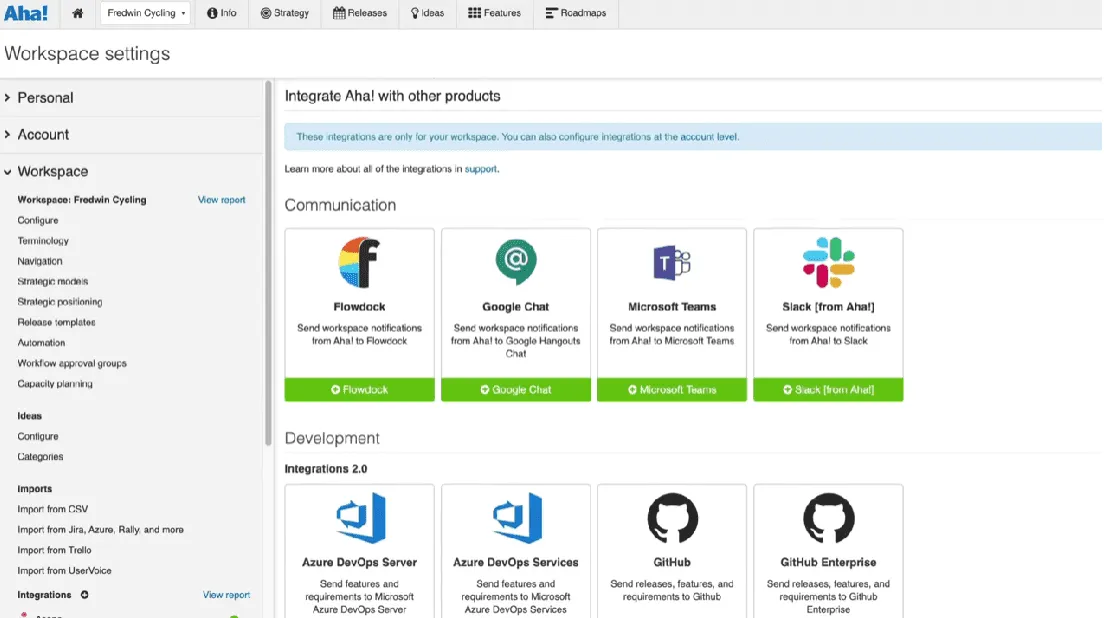This screenshot has height=618, width=1104.
Task: Open Strategic positioning settings
Action: pos(60,302)
